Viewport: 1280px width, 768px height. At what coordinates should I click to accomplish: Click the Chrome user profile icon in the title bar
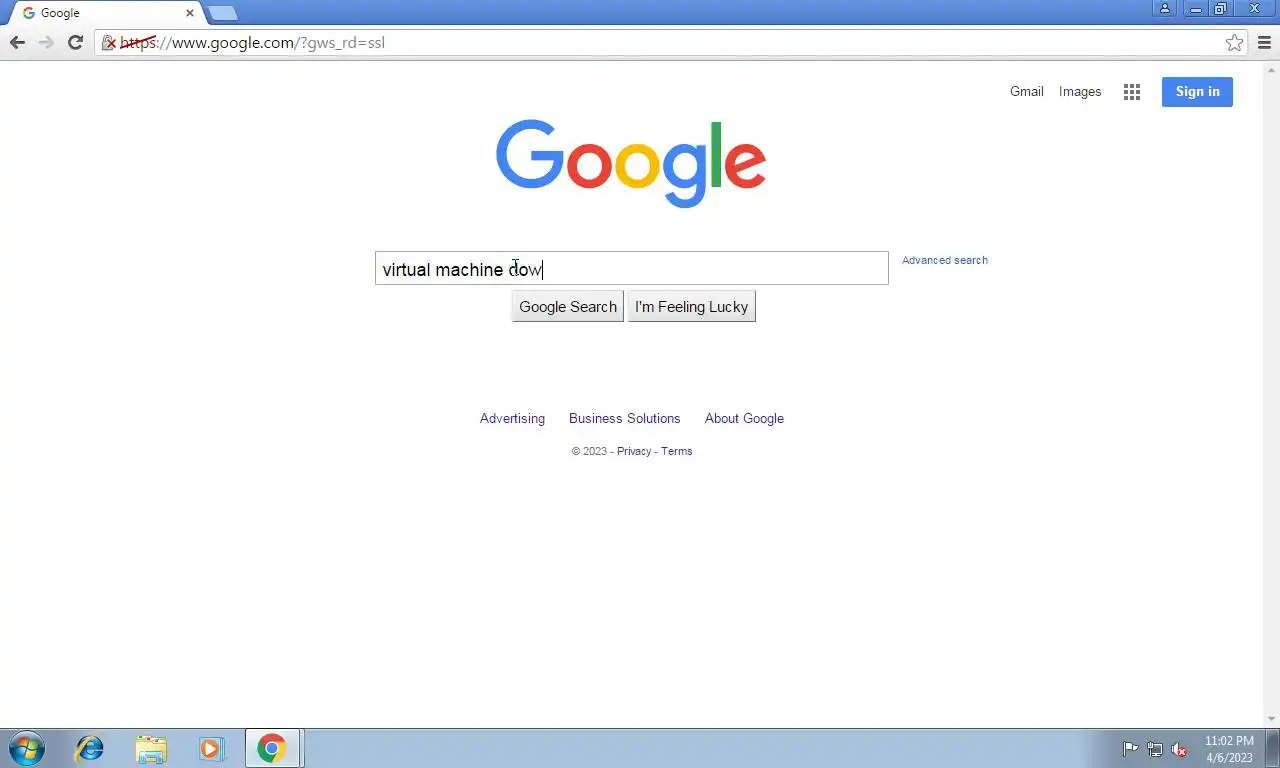point(1165,8)
